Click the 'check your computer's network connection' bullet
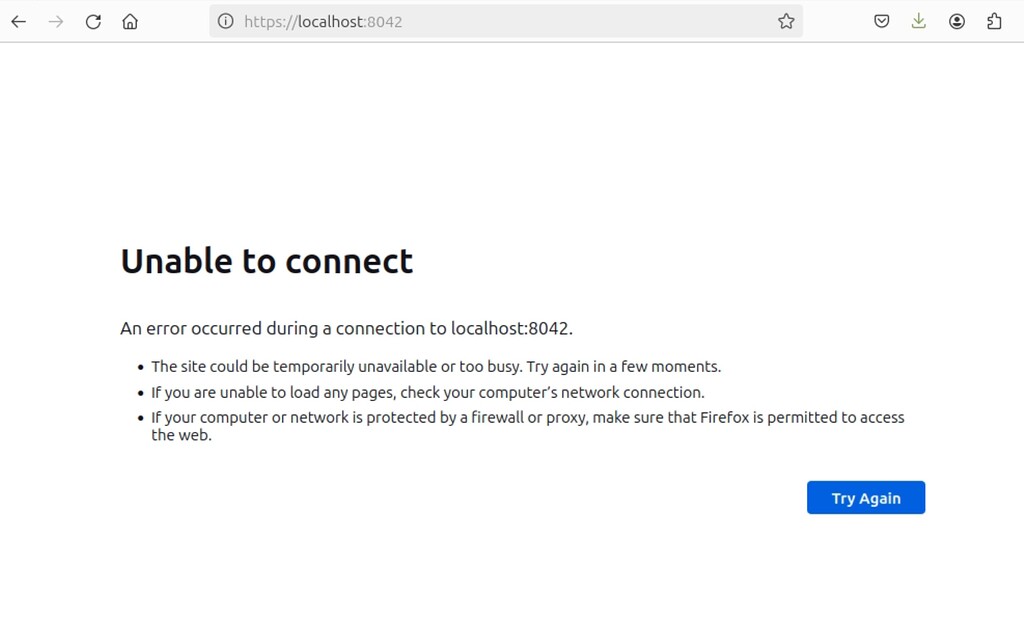The image size is (1024, 631). pos(428,393)
